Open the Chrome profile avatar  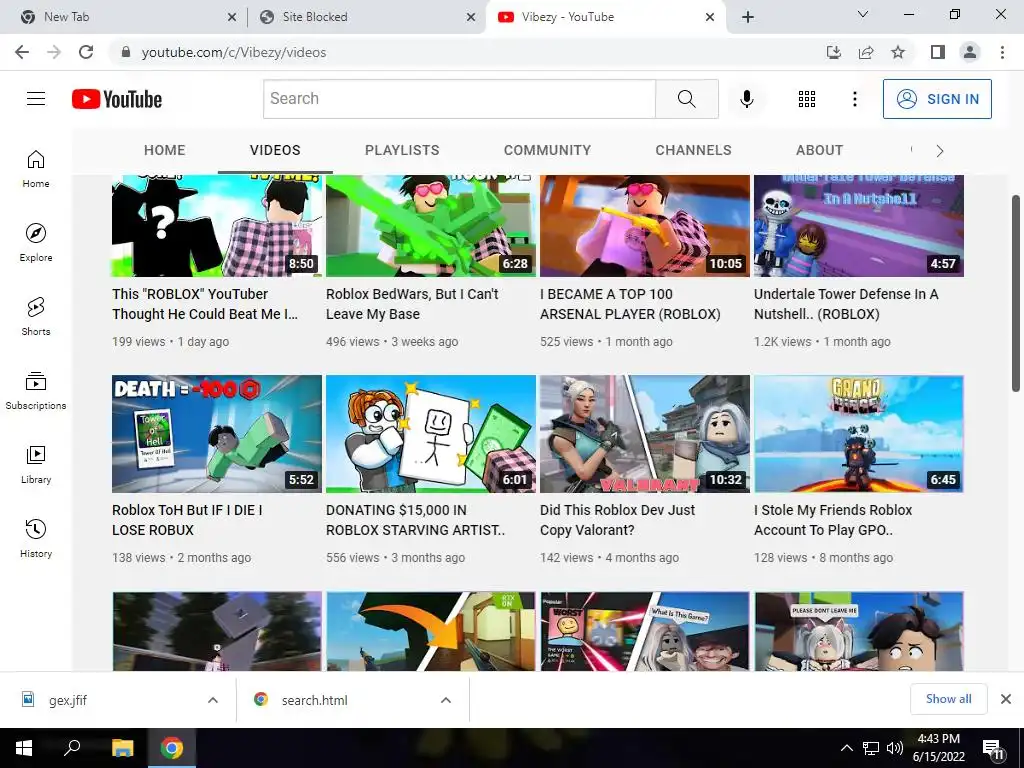(970, 52)
